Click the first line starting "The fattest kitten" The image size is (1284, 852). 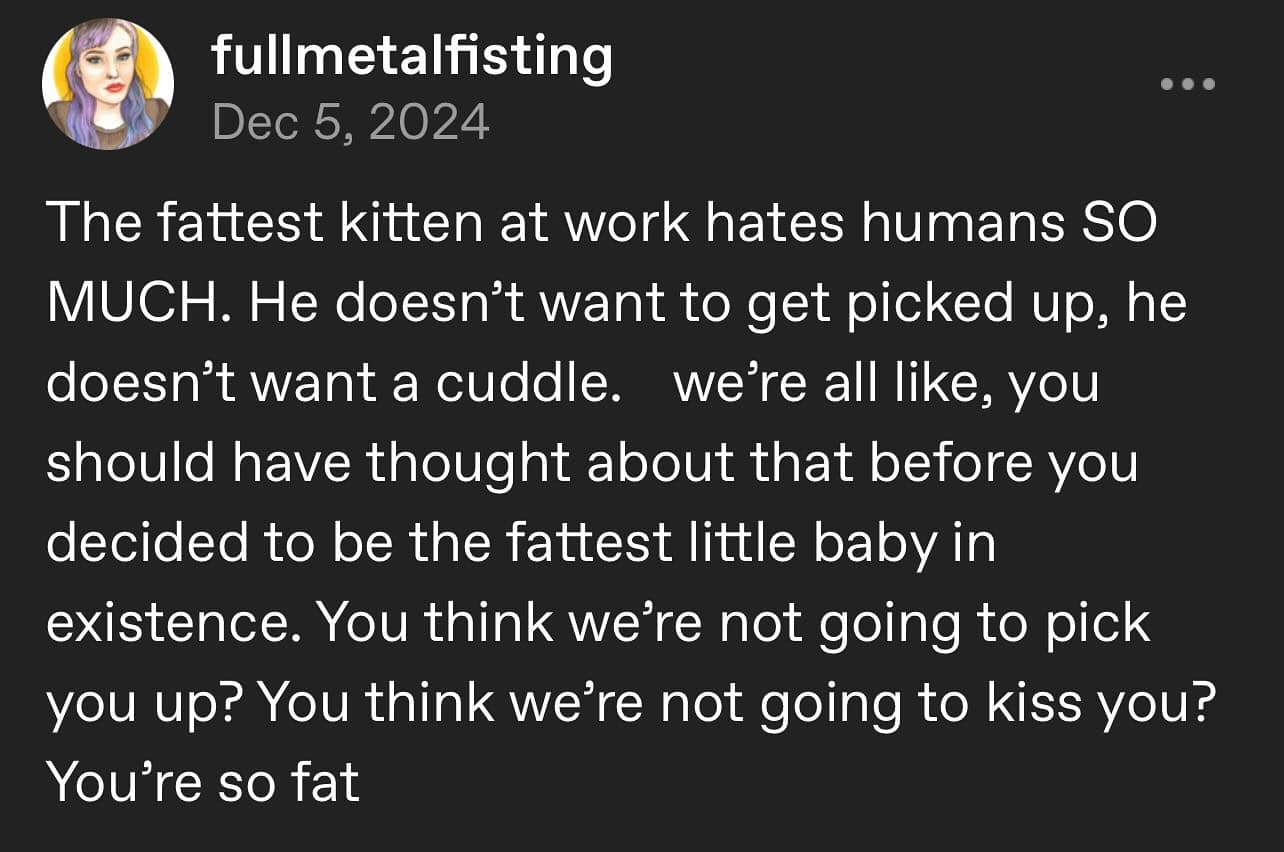[x=600, y=223]
